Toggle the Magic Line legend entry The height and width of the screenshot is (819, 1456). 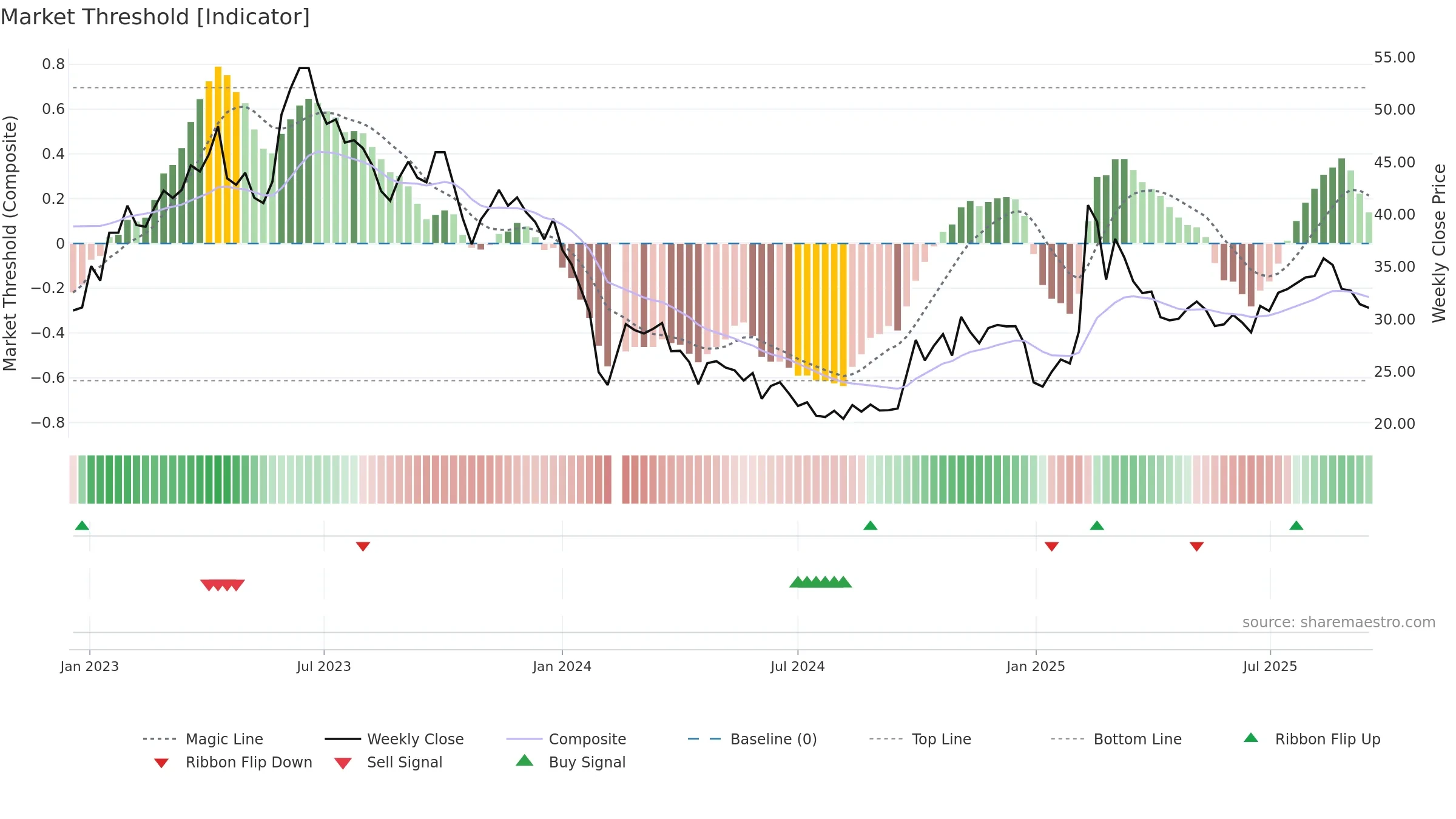tap(203, 739)
